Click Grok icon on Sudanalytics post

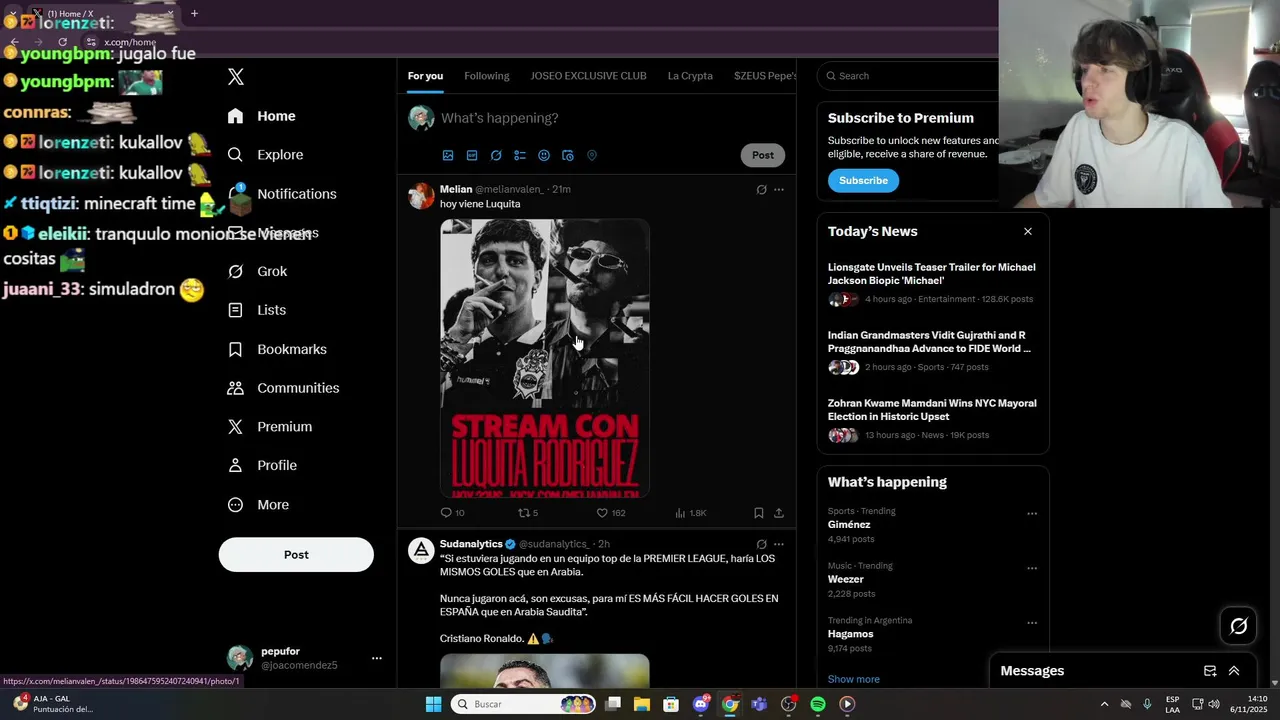(761, 545)
